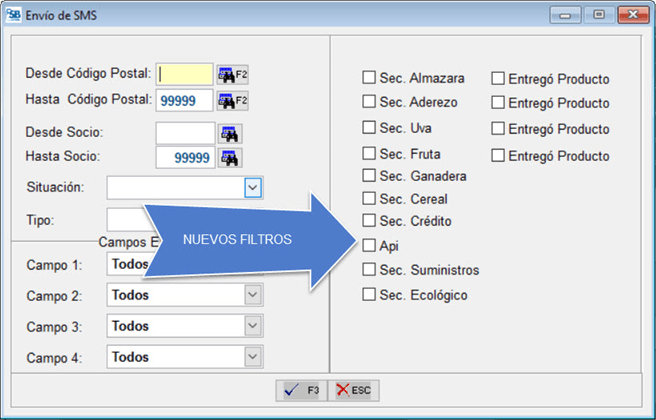The width and height of the screenshot is (656, 420).
Task: Check the Api checkbox
Action: pyautogui.click(x=369, y=246)
